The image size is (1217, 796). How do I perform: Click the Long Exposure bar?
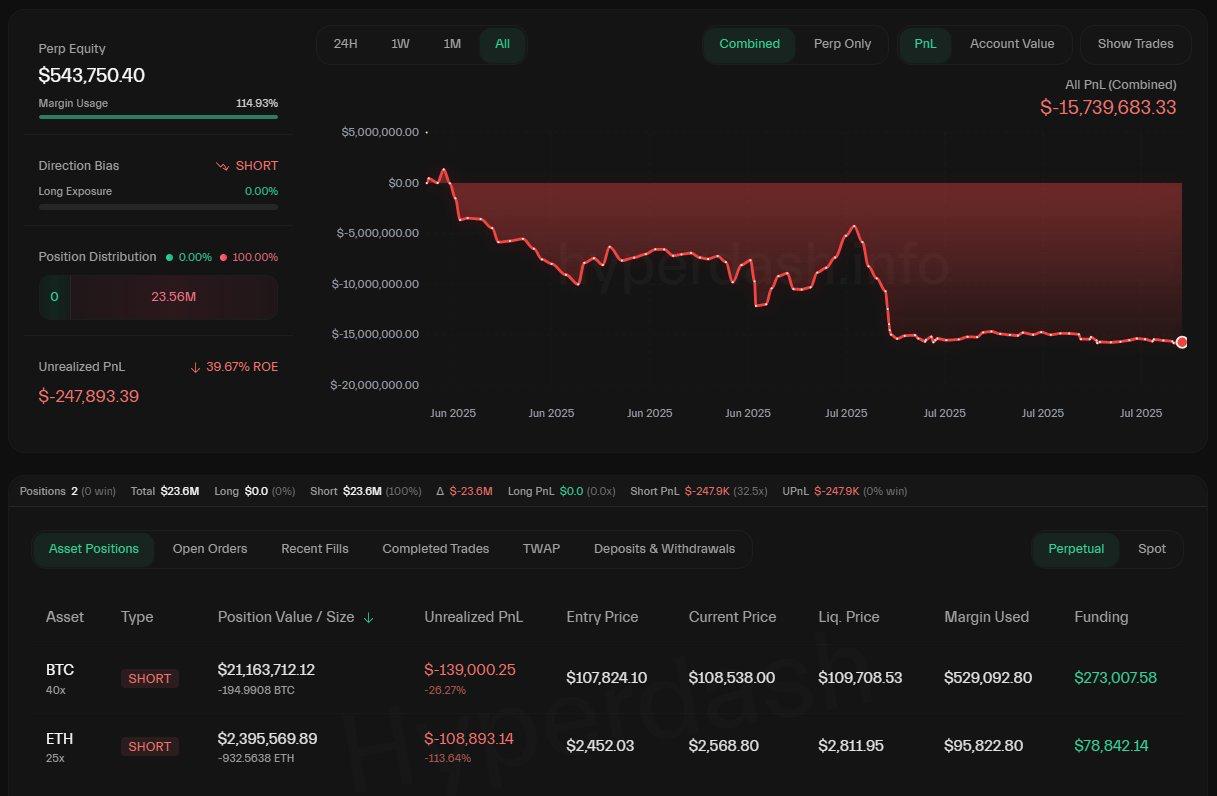[x=158, y=207]
